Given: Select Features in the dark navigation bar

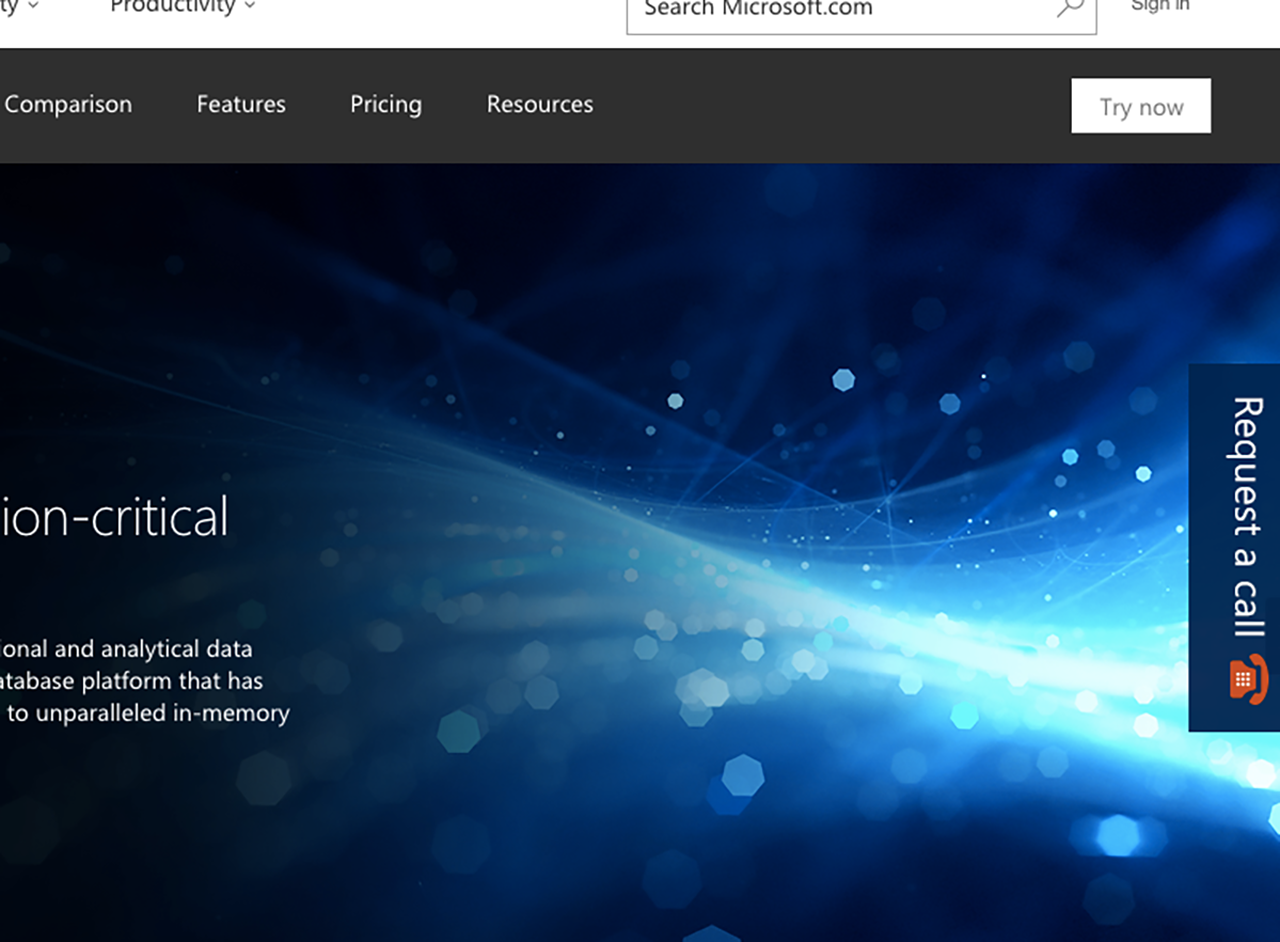Looking at the screenshot, I should pyautogui.click(x=240, y=104).
